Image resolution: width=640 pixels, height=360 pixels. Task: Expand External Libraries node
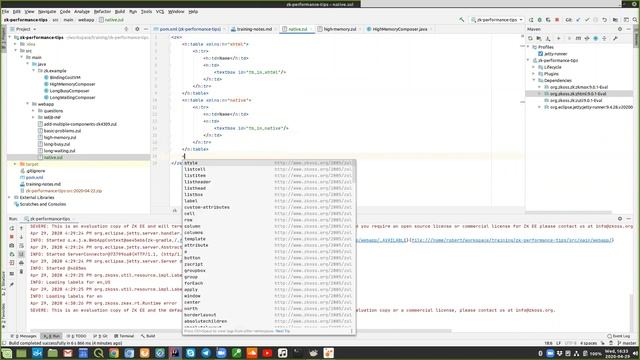[x=9, y=198]
